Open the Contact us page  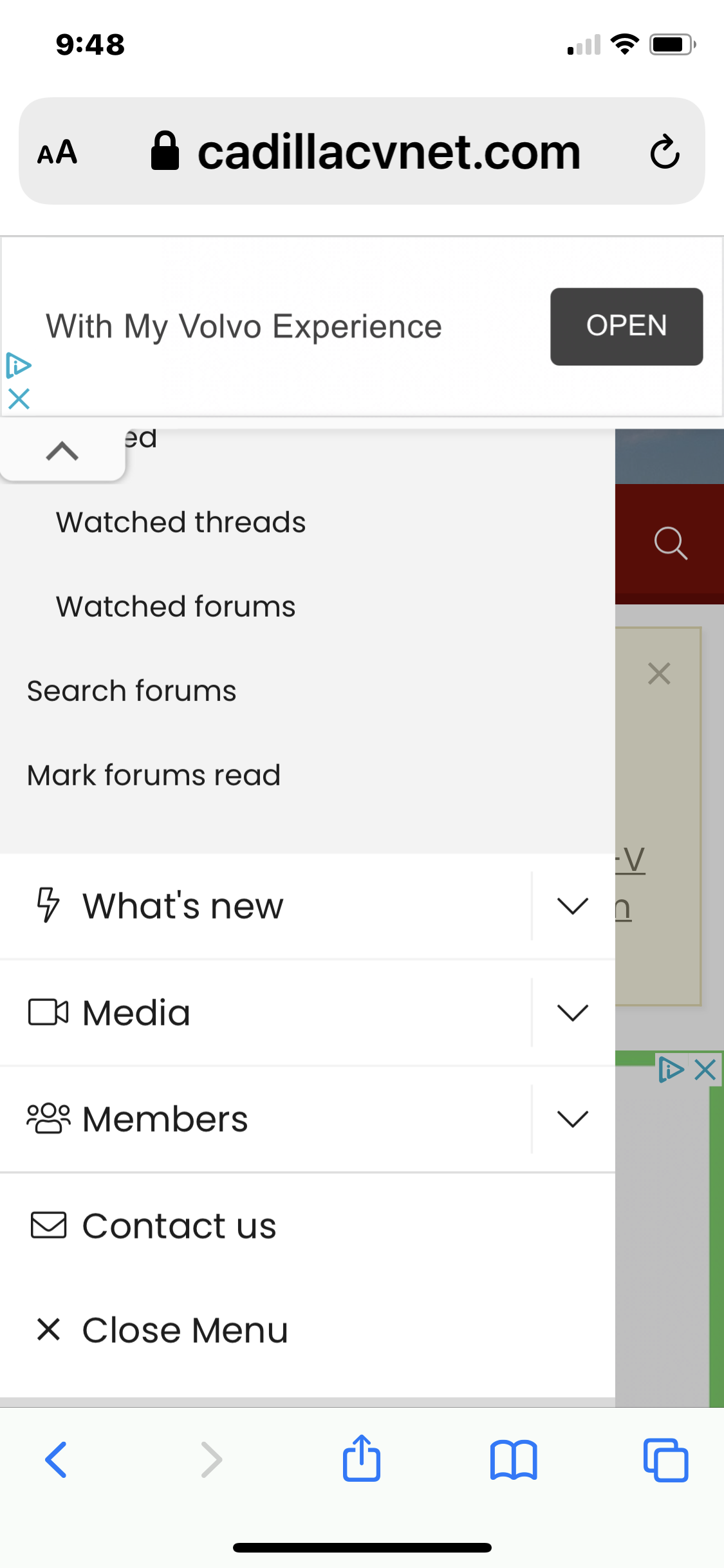tap(179, 1226)
